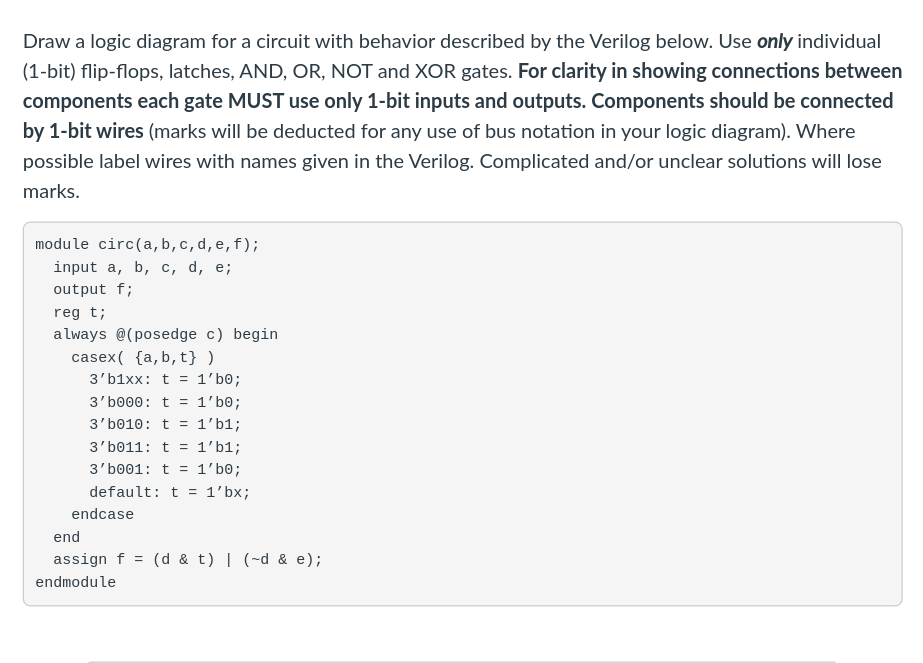The image size is (923, 663).
Task: Click the bold phrase 'by 1-bit wires'
Action: pos(83,131)
